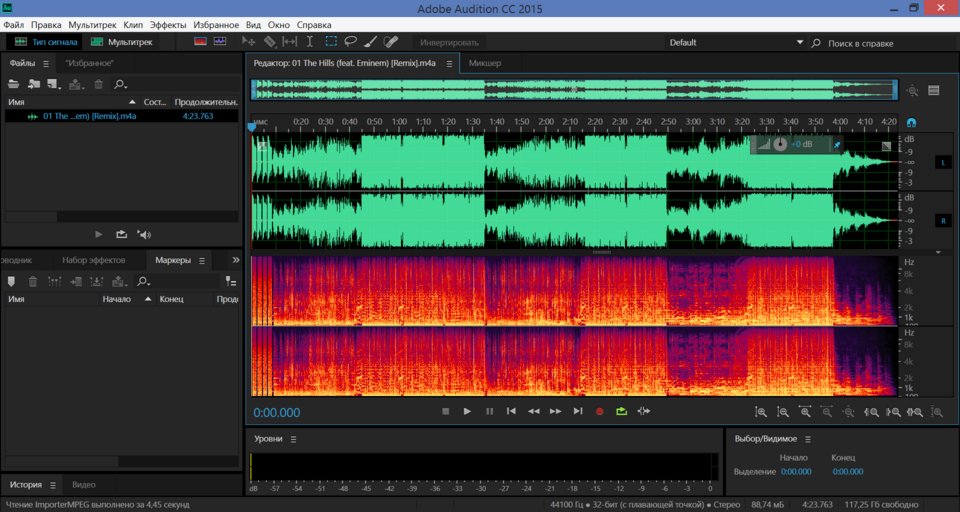960x512 pixels.
Task: Expand the hidden panel tabs double-chevron
Action: [236, 260]
